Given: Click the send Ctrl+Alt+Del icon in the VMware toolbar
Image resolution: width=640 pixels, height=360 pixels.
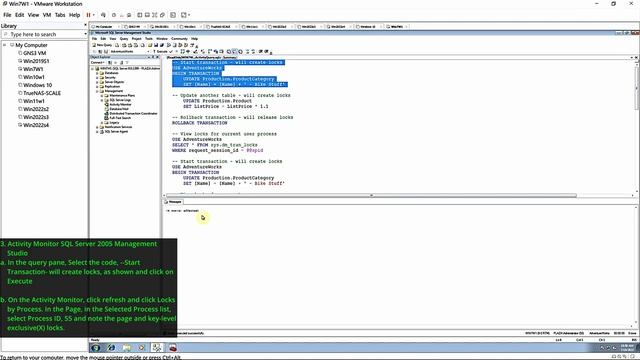Looking at the screenshot, I should pos(103,15).
